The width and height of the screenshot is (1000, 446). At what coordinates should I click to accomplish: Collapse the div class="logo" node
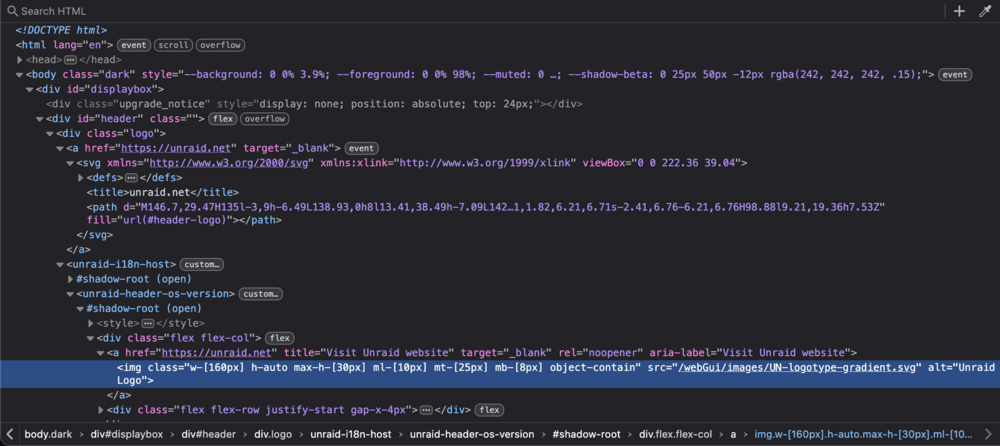pos(50,133)
